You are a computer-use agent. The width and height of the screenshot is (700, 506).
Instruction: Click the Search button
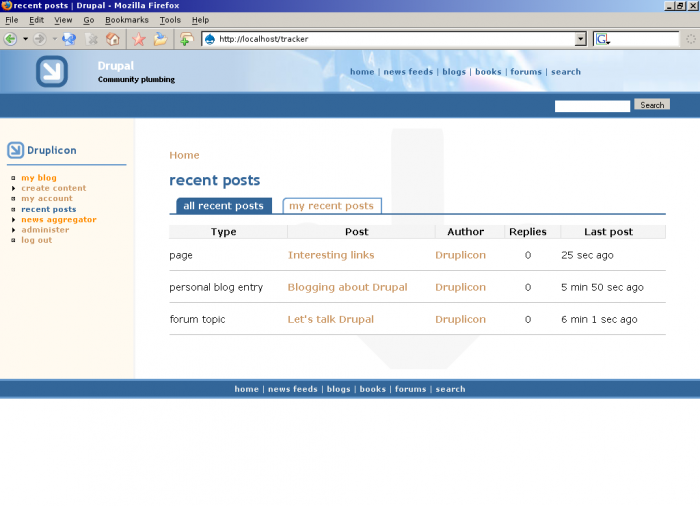652,105
